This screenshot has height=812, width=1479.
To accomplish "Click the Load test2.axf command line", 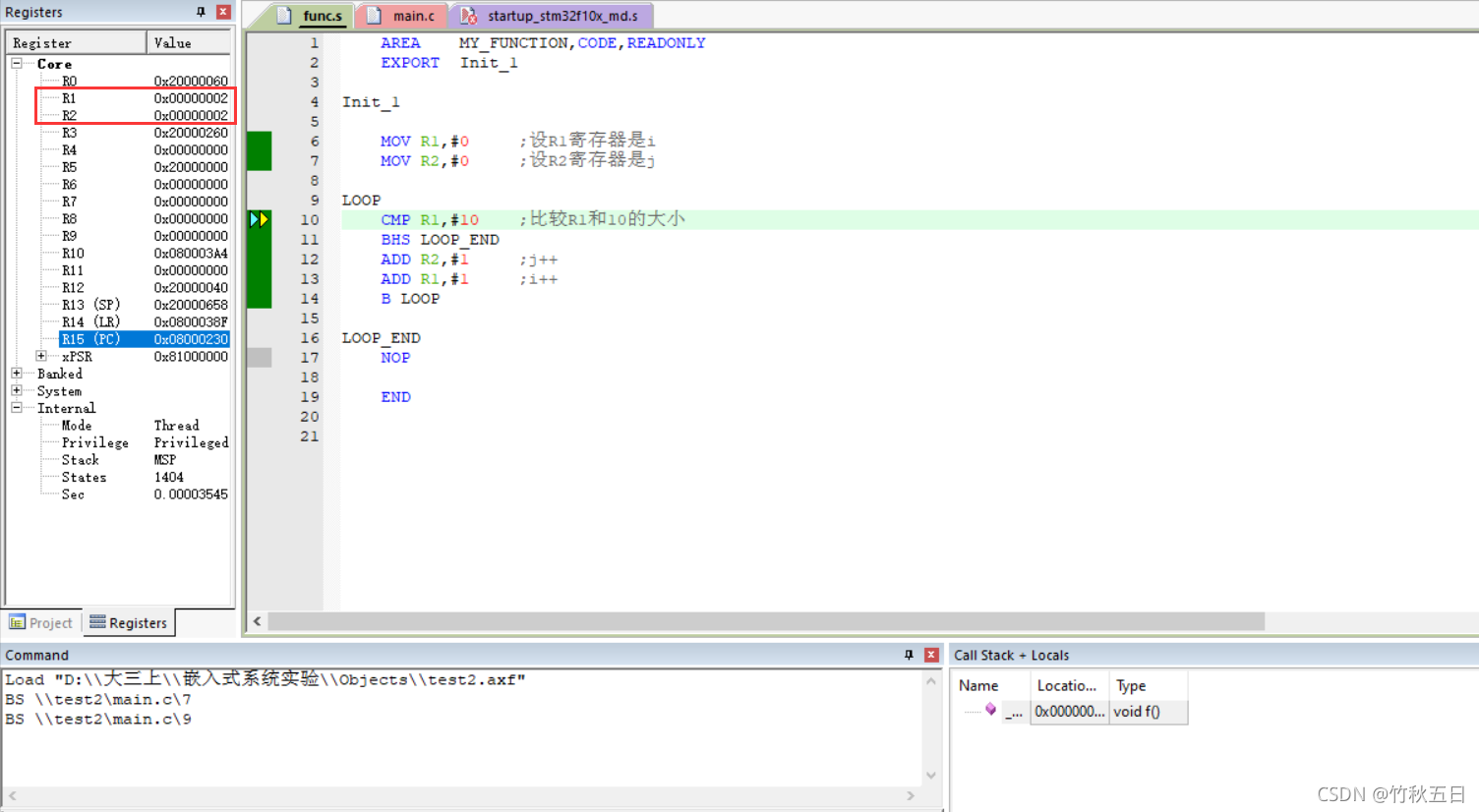I will [266, 679].
